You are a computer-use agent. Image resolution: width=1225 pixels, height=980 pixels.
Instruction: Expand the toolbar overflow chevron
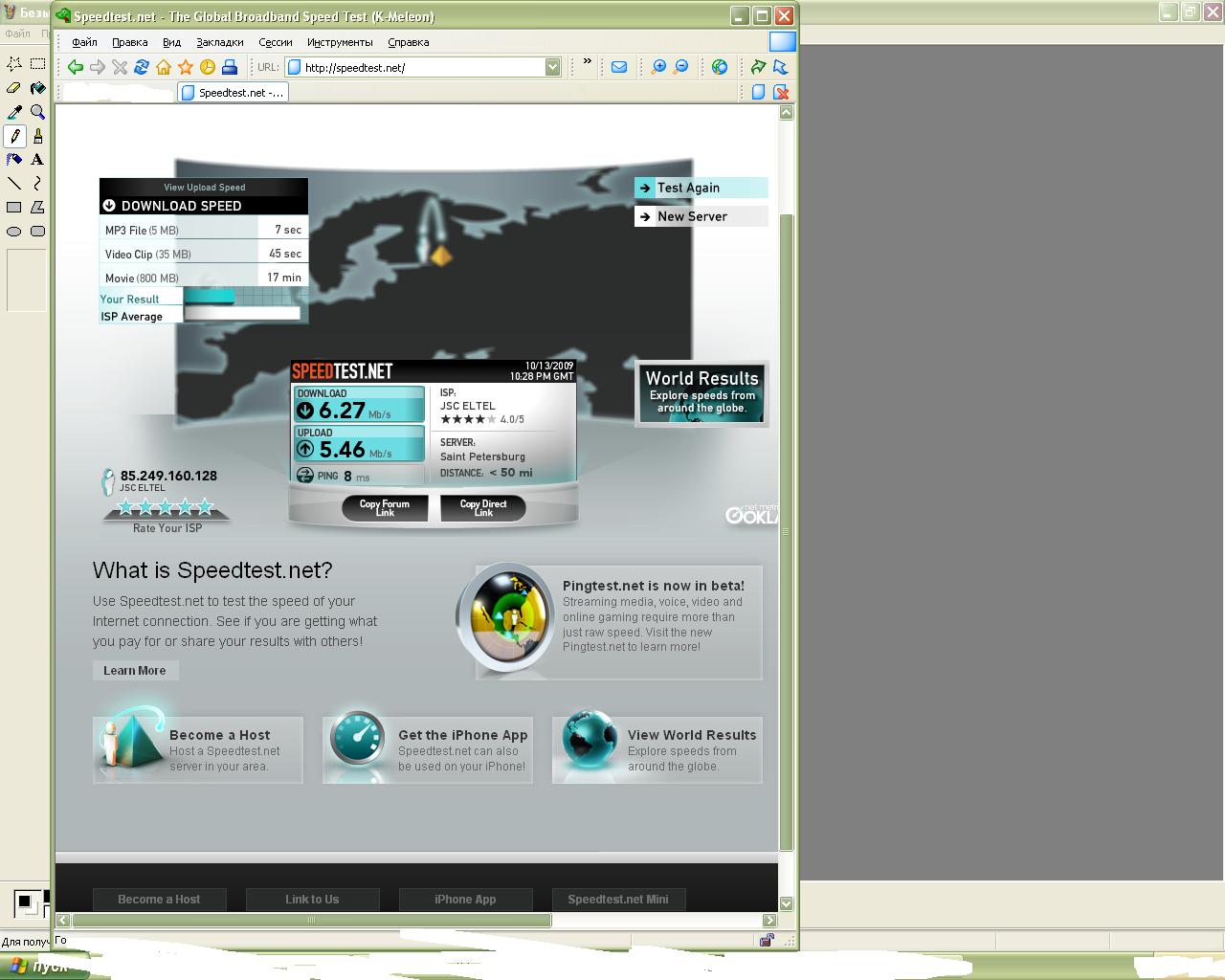tap(588, 62)
